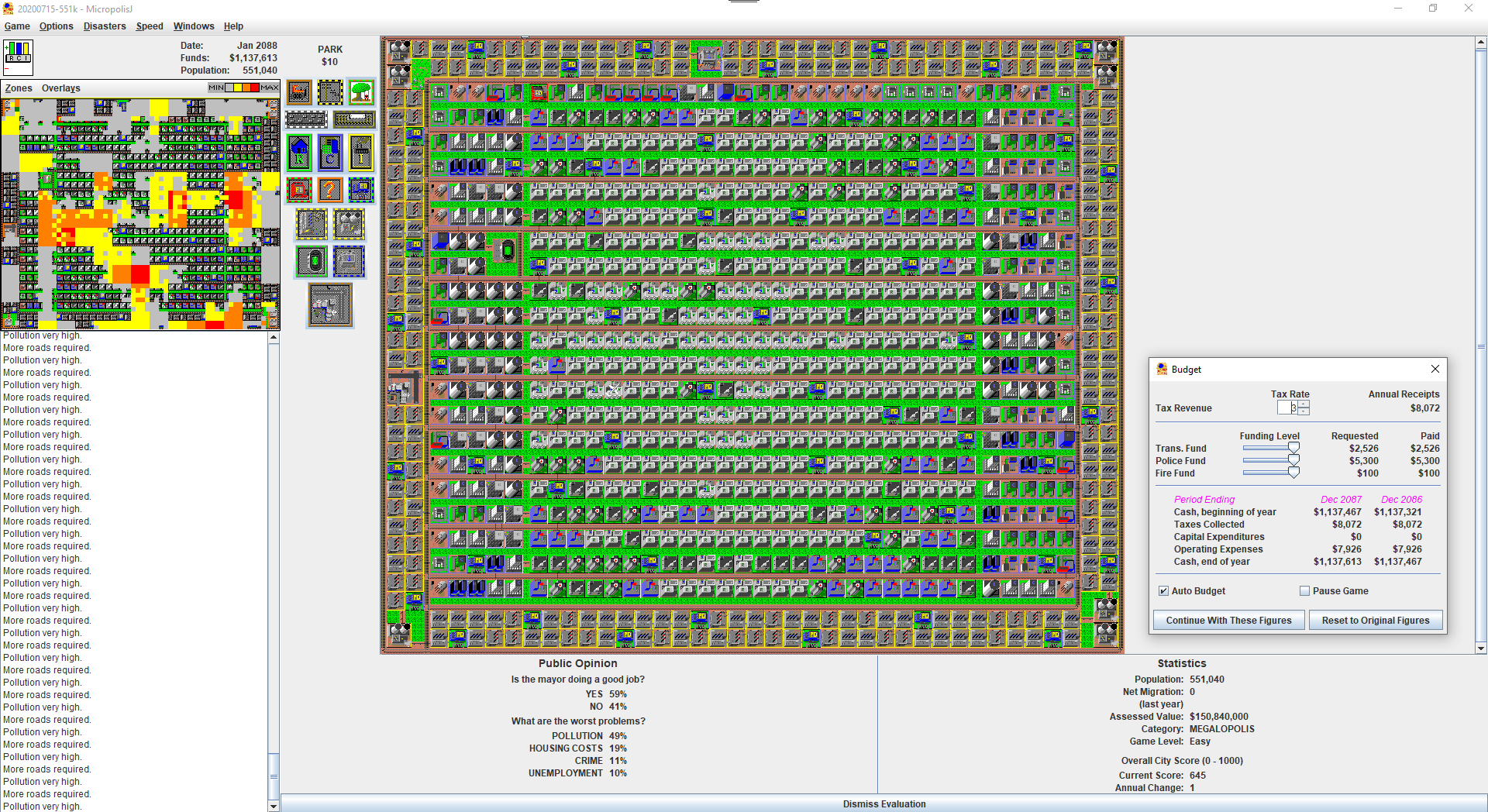Click the message log scrollbar down arrow

pyautogui.click(x=274, y=807)
